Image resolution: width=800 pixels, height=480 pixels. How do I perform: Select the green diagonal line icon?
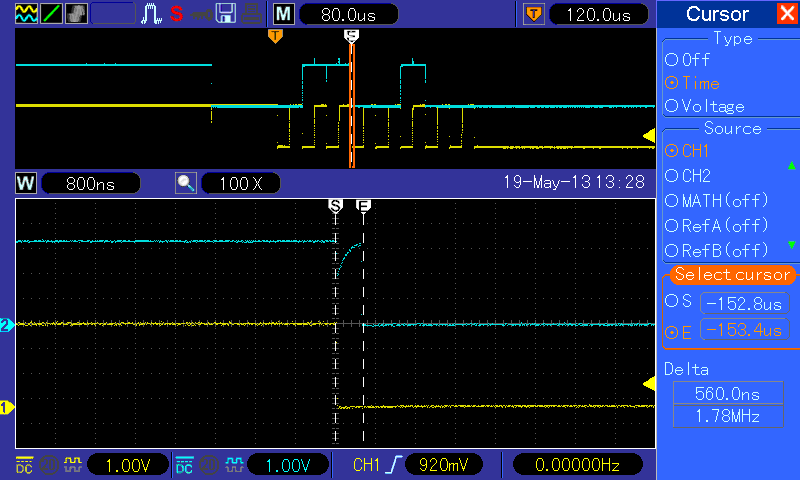[51, 14]
